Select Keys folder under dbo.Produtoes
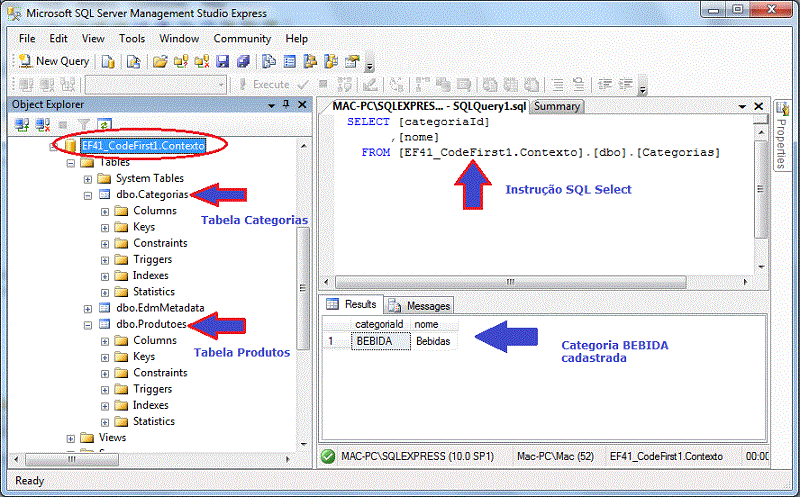Viewport: 800px width, 497px height. 144,356
